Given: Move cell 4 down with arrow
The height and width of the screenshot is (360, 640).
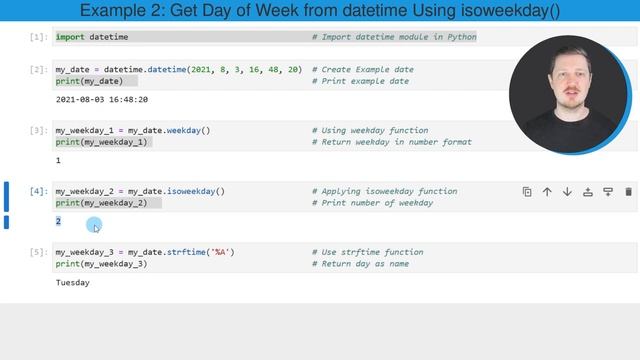Looking at the screenshot, I should pyautogui.click(x=567, y=192).
